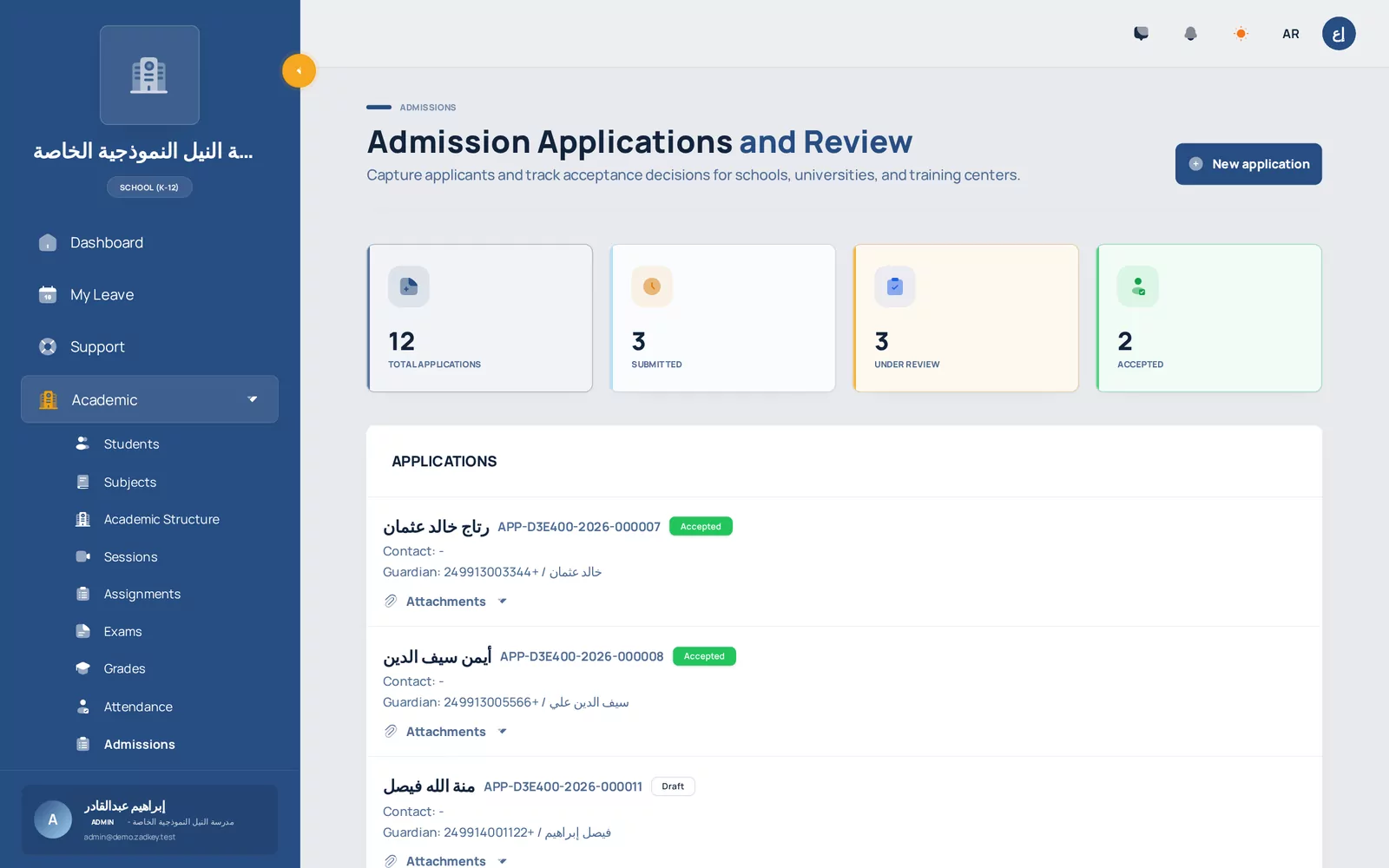Filter by the Accepted stat card
This screenshot has height=868, width=1389.
tap(1209, 318)
